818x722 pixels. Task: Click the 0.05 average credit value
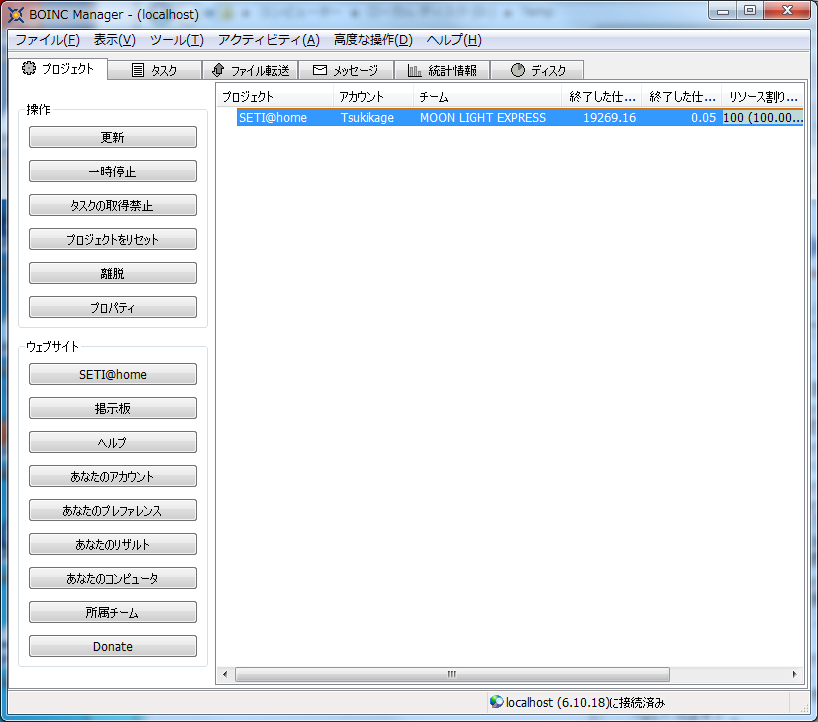click(703, 117)
